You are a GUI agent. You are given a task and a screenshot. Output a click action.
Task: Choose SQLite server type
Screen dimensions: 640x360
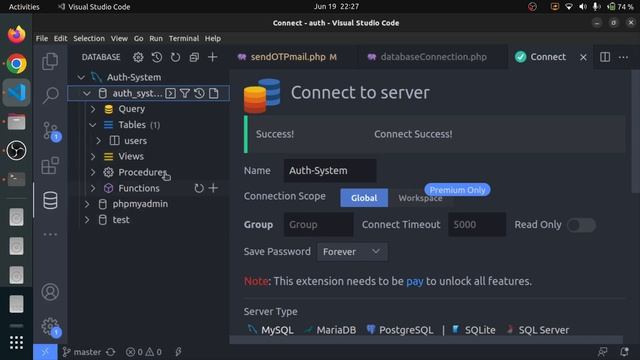[473, 330]
